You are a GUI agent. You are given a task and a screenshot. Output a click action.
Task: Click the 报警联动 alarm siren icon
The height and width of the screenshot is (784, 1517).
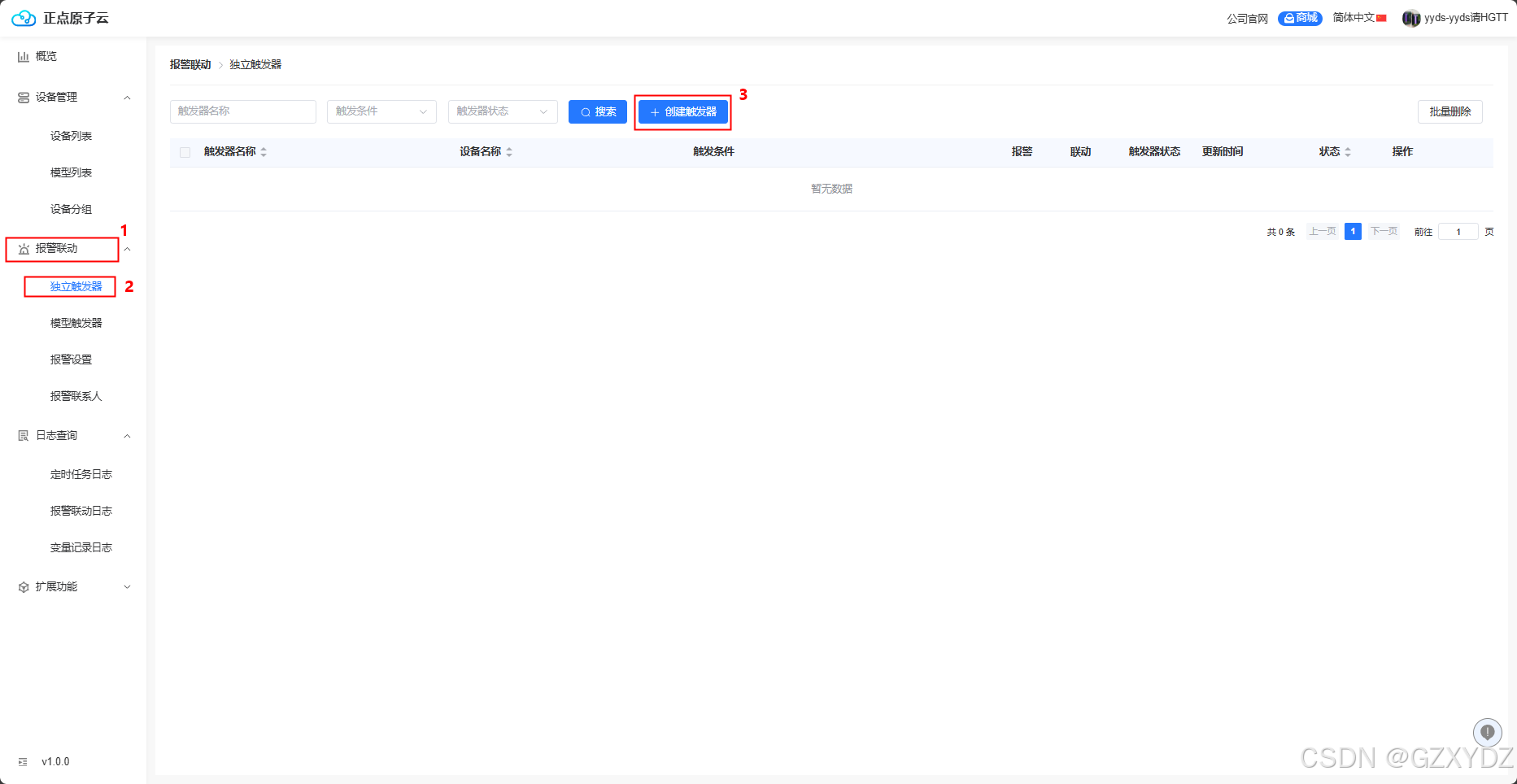[24, 249]
